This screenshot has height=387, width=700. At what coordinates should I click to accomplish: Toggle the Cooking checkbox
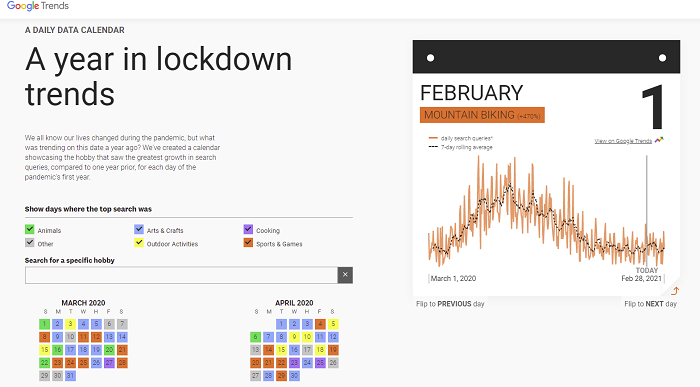[248, 229]
